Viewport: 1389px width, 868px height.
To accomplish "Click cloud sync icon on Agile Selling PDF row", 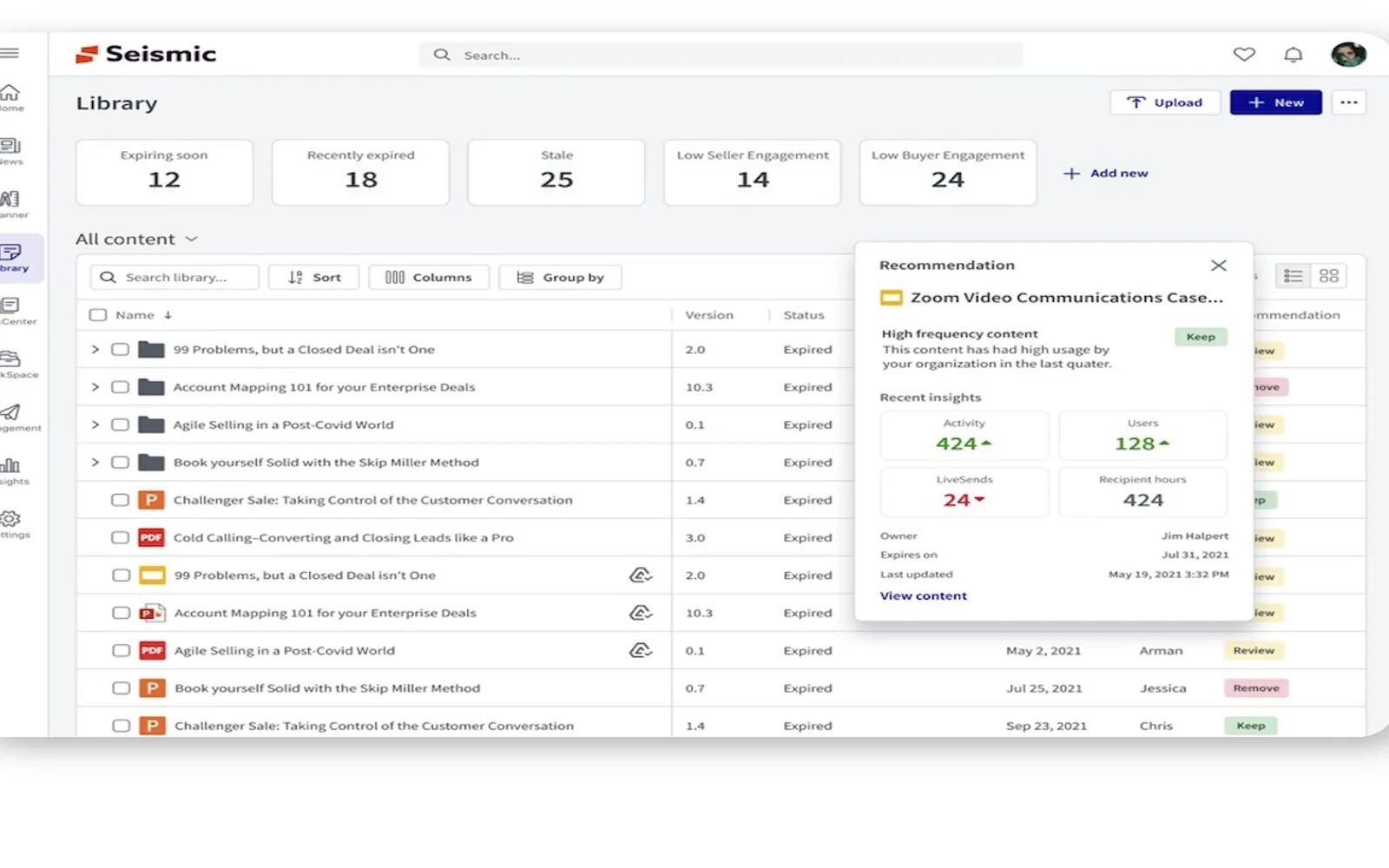I will pos(640,650).
